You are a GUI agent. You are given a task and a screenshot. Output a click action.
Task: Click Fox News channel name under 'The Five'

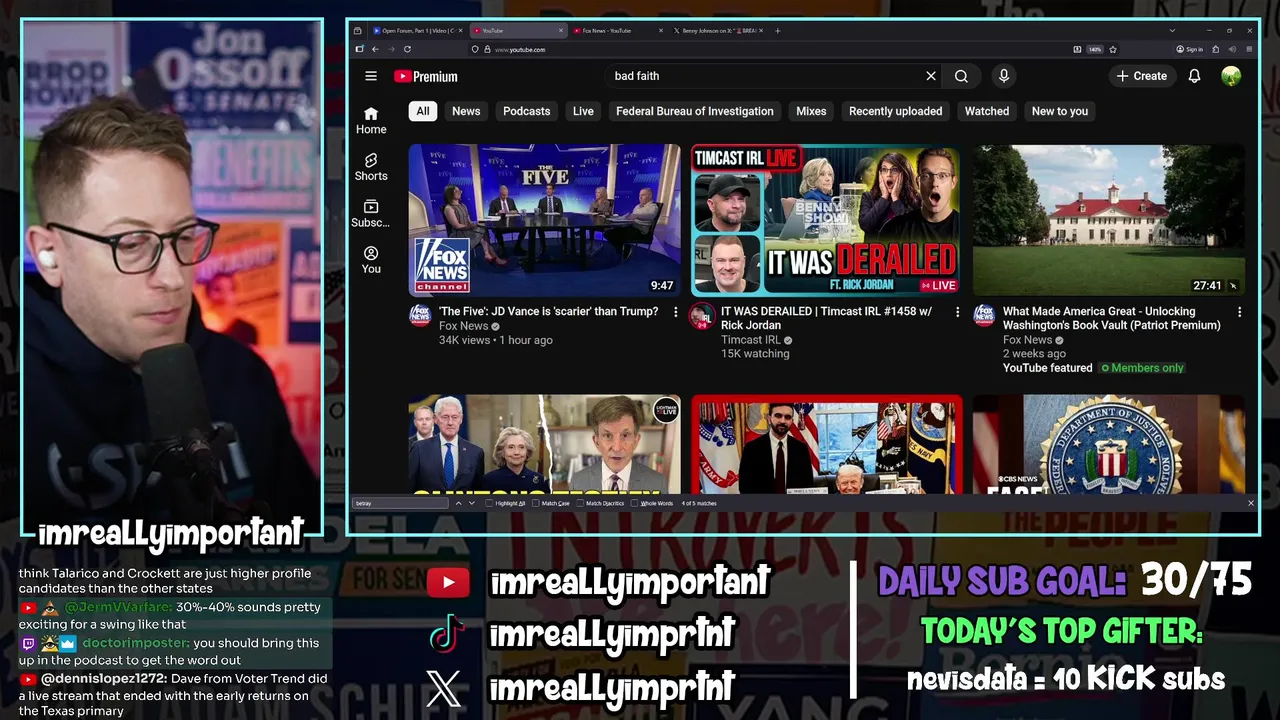pos(464,326)
